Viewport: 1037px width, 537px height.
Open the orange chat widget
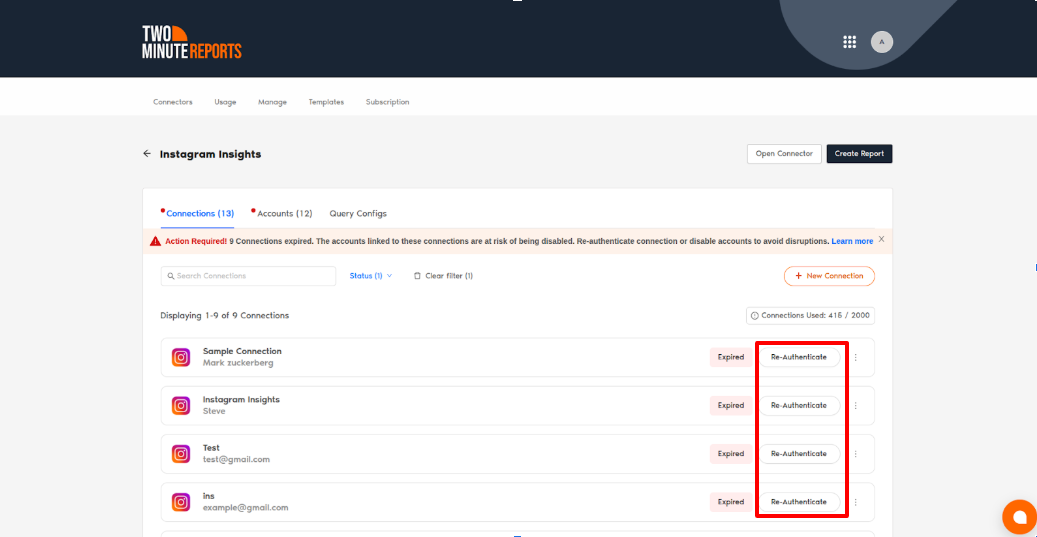coord(1020,517)
